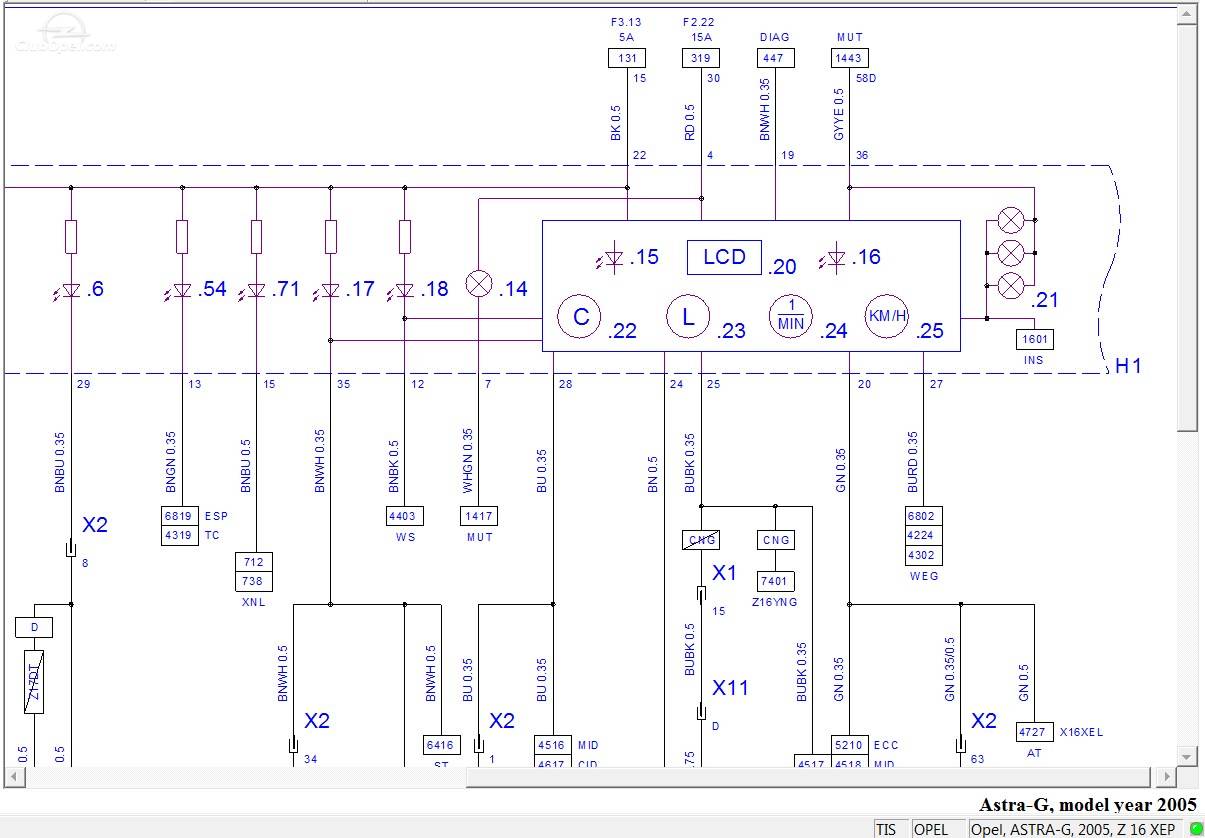This screenshot has width=1205, height=838.
Task: Click wire label RD 0.5
Action: click(691, 121)
